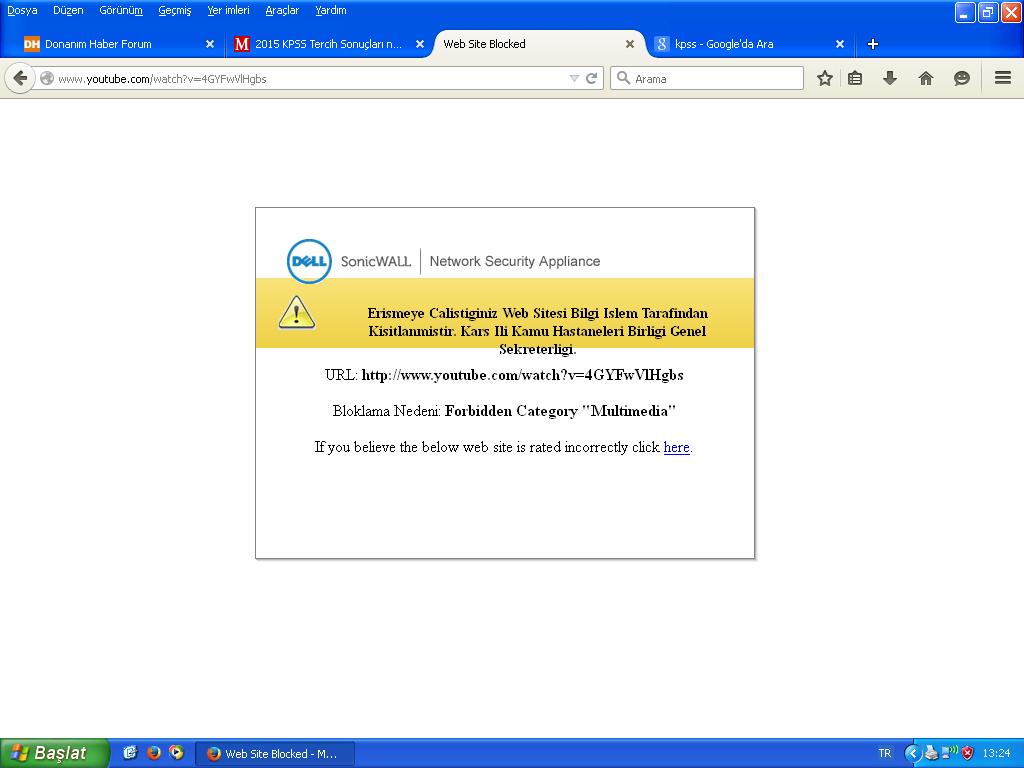Click the printer tray icon
1024x768 pixels.
click(932, 753)
